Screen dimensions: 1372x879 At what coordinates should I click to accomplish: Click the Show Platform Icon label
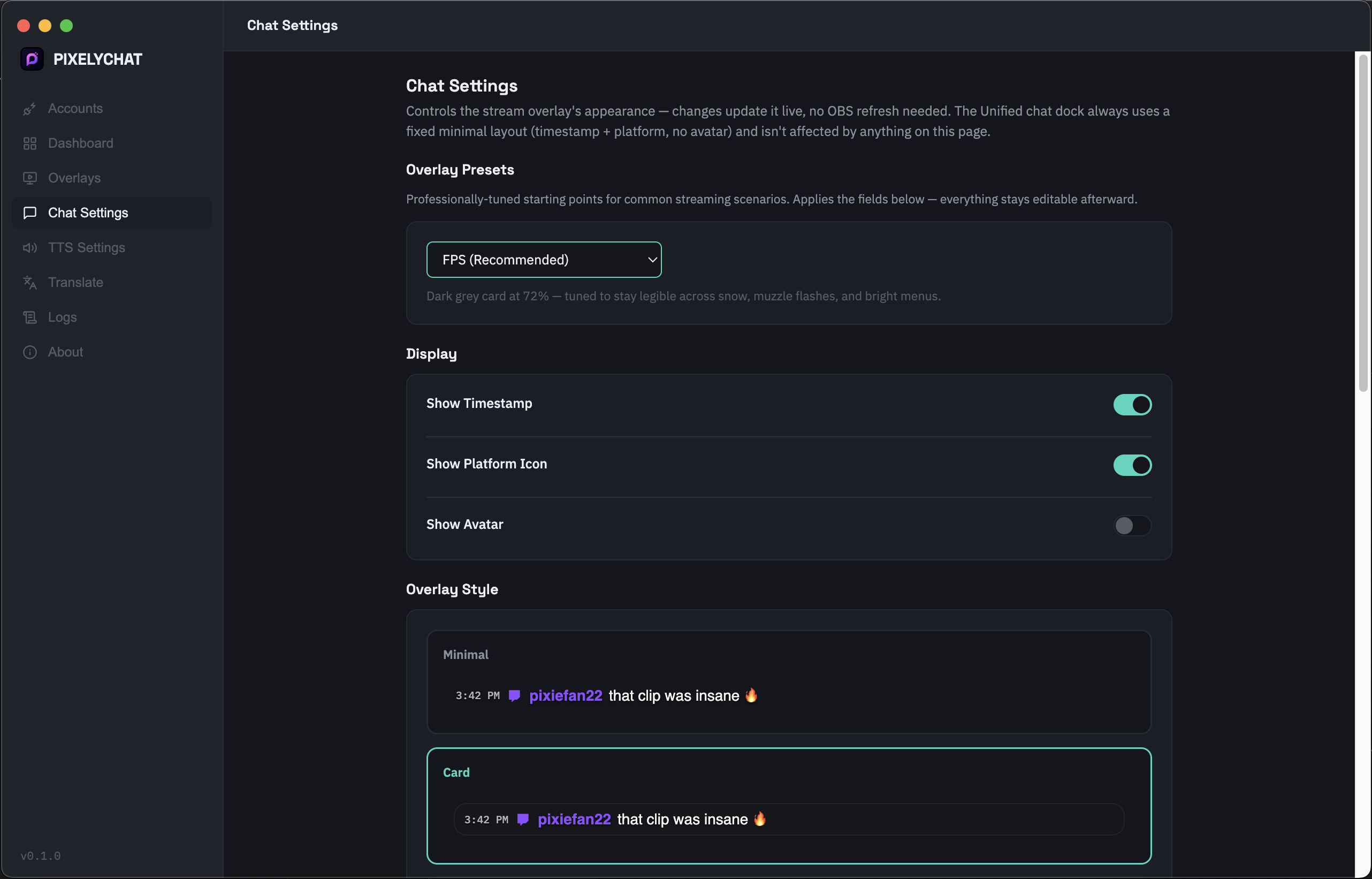pos(486,464)
